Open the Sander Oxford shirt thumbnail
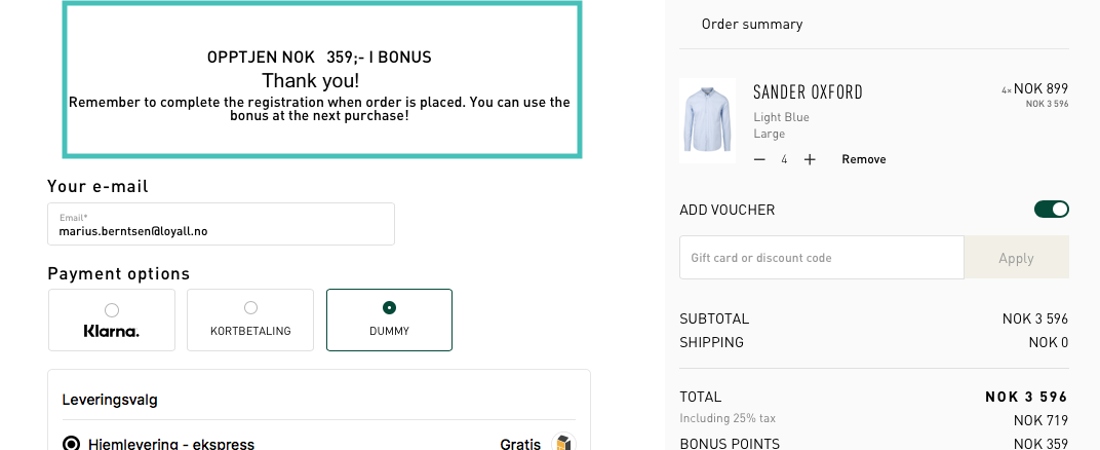1100x450 pixels. pos(707,120)
